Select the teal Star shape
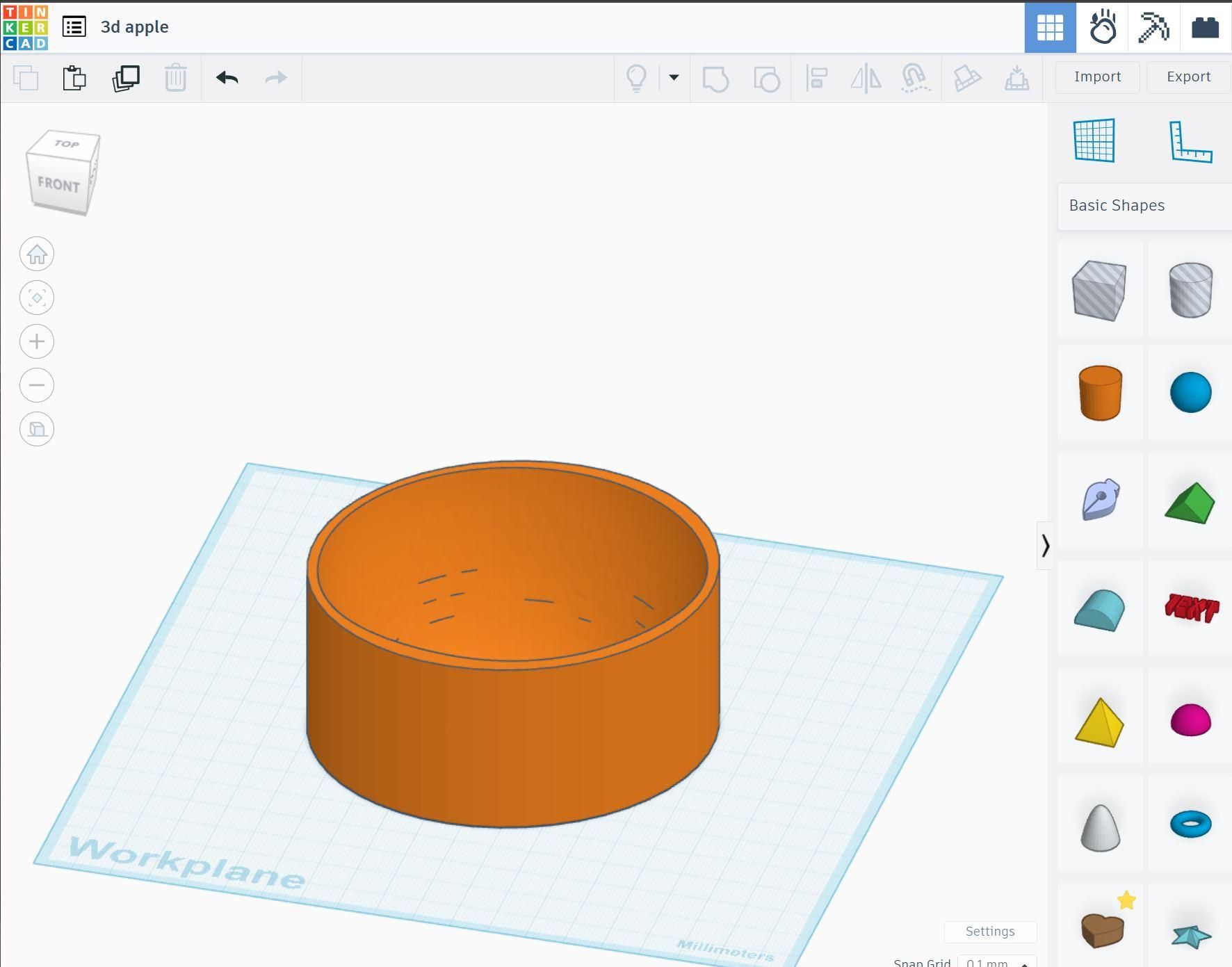 tap(1190, 936)
